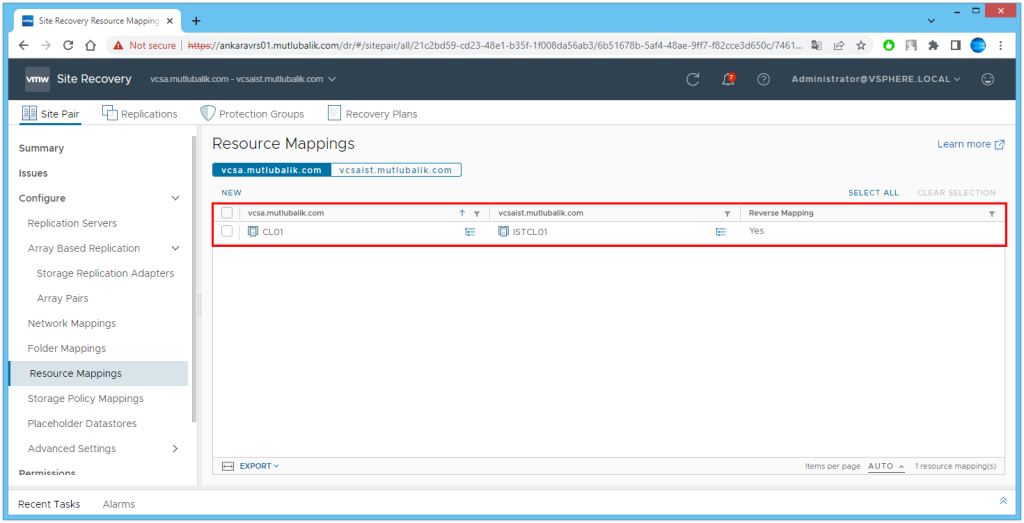
Task: Click filter icon on Reverse Mapping column
Action: click(992, 214)
